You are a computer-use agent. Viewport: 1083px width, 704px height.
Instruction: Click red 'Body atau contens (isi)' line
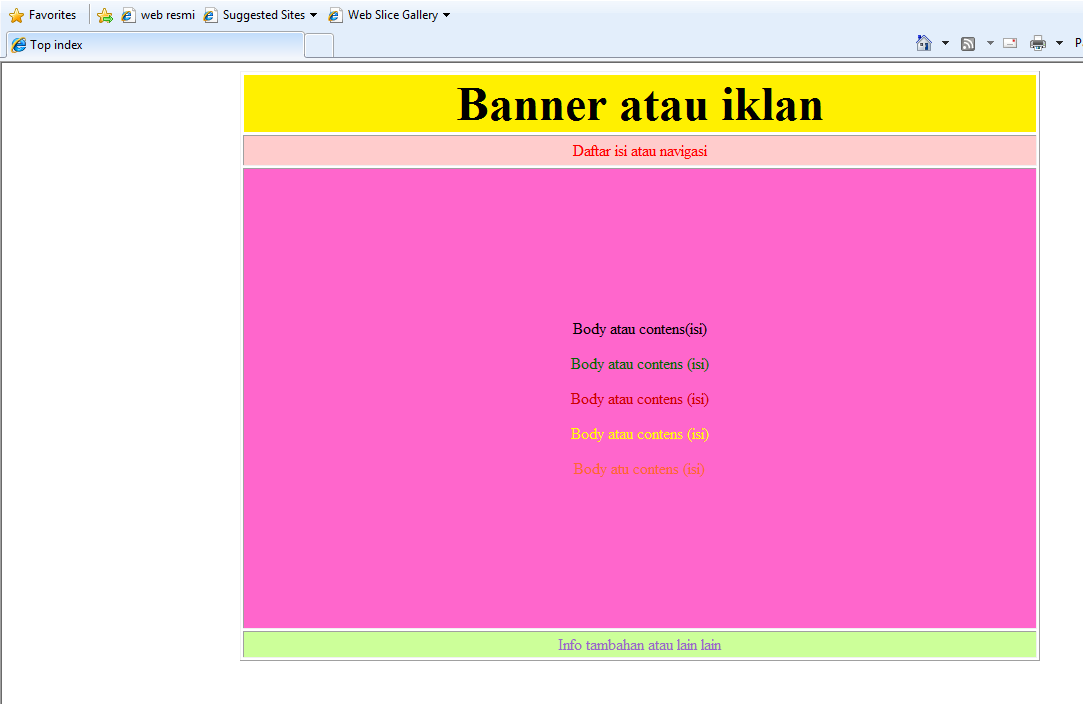(640, 399)
